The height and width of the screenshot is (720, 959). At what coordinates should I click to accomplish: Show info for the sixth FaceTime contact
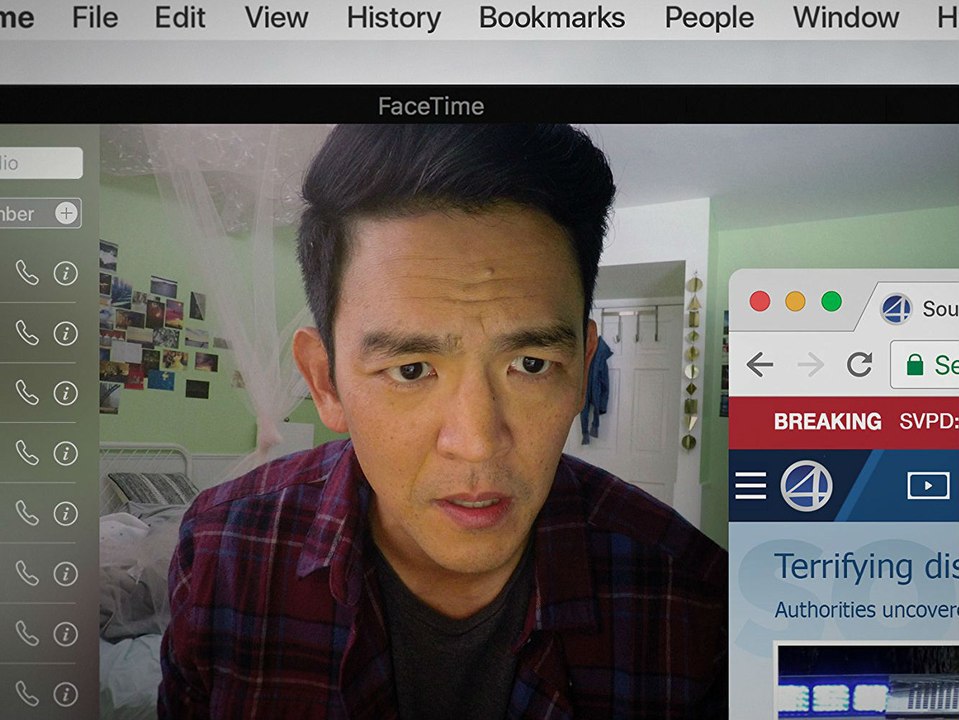65,573
